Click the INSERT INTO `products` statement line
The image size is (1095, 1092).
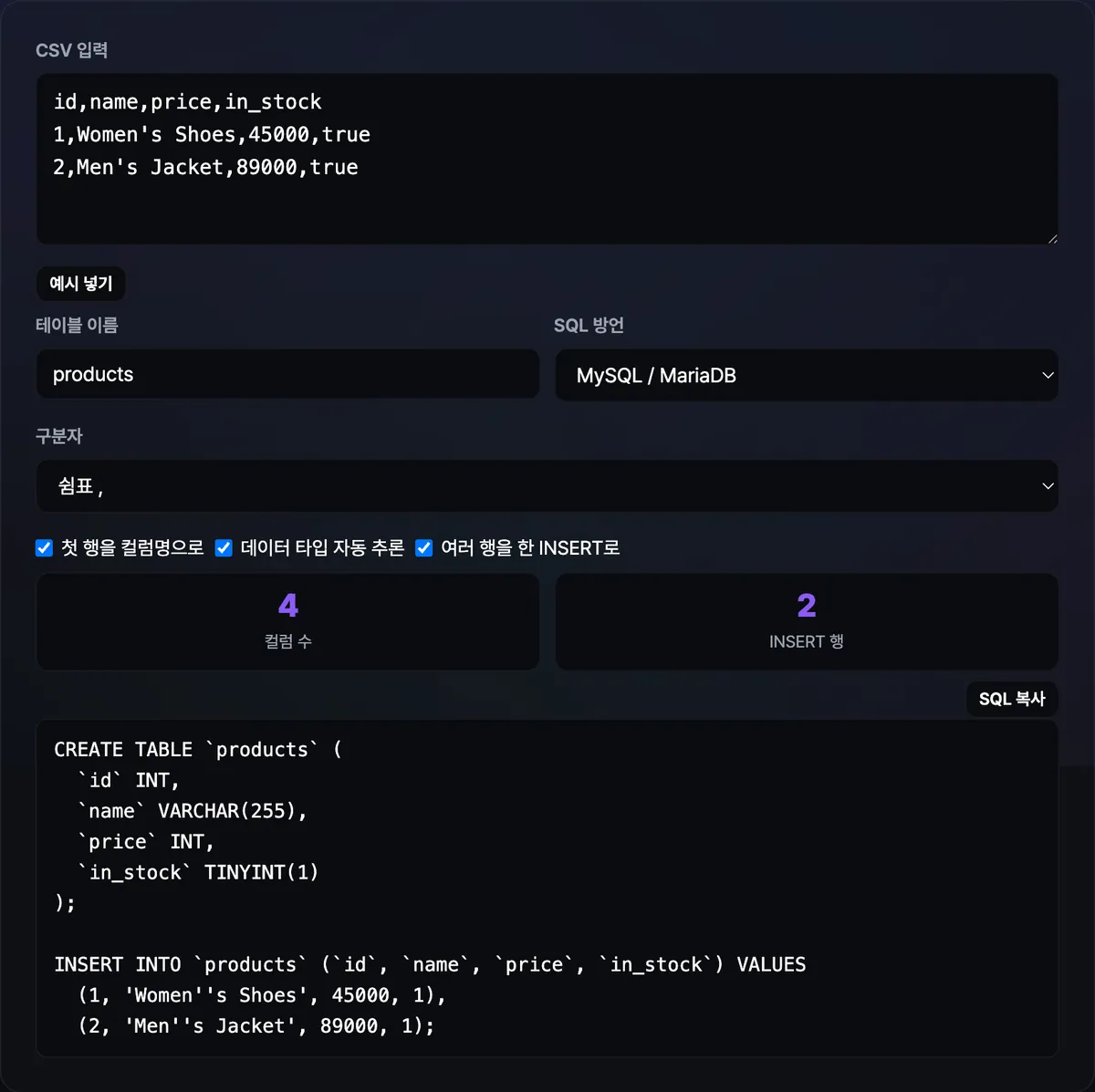click(430, 965)
